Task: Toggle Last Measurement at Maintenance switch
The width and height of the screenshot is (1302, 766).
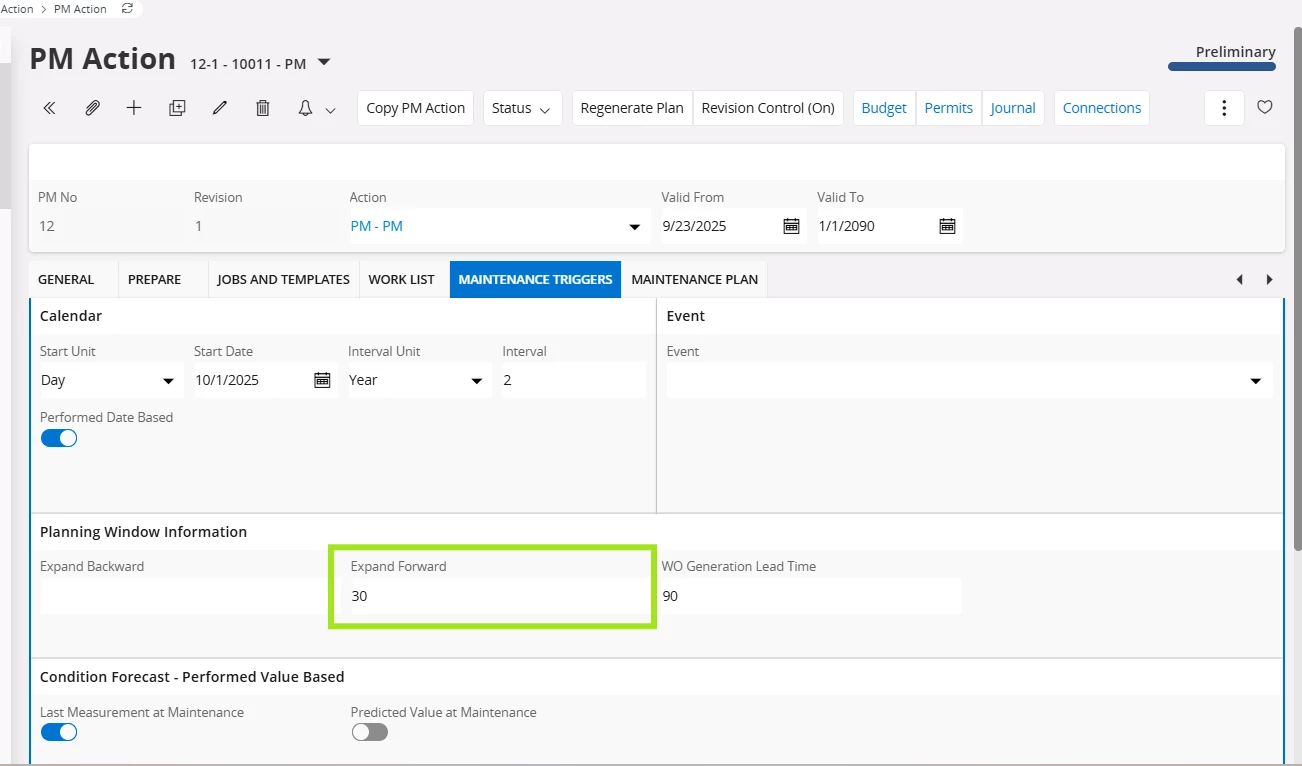Action: tap(59, 732)
